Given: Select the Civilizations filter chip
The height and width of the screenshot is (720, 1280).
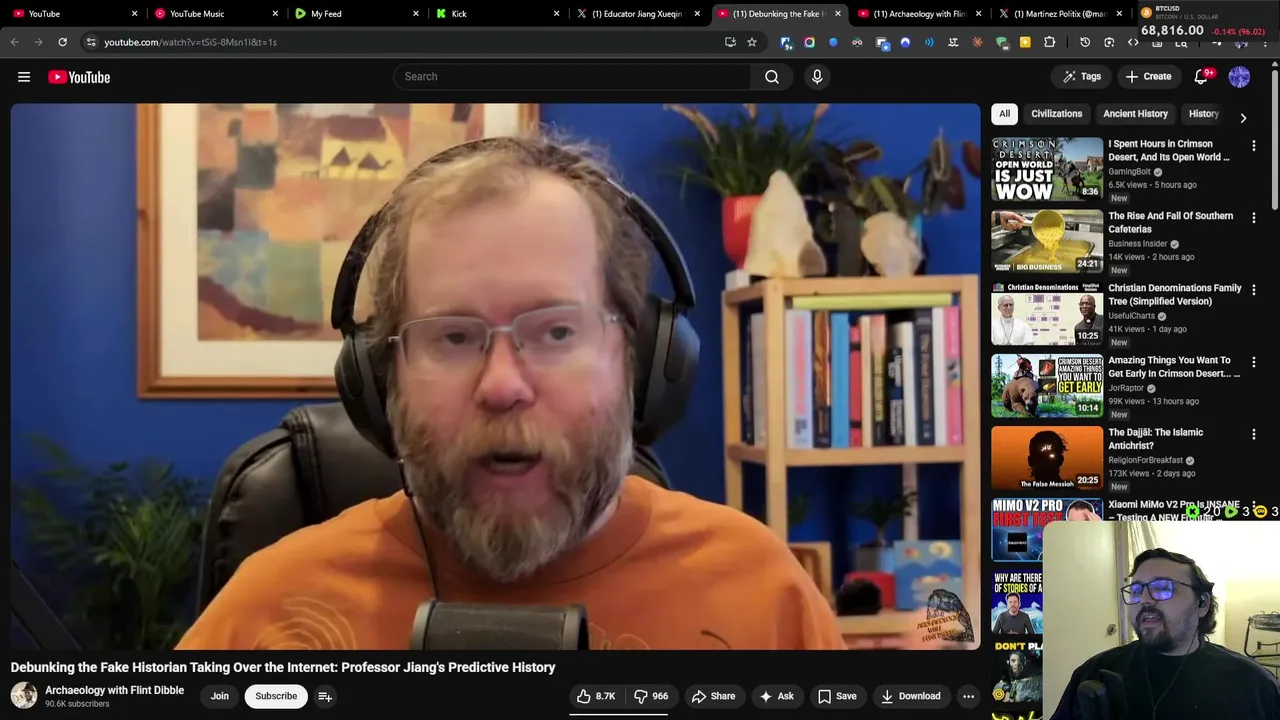Looking at the screenshot, I should coord(1056,114).
